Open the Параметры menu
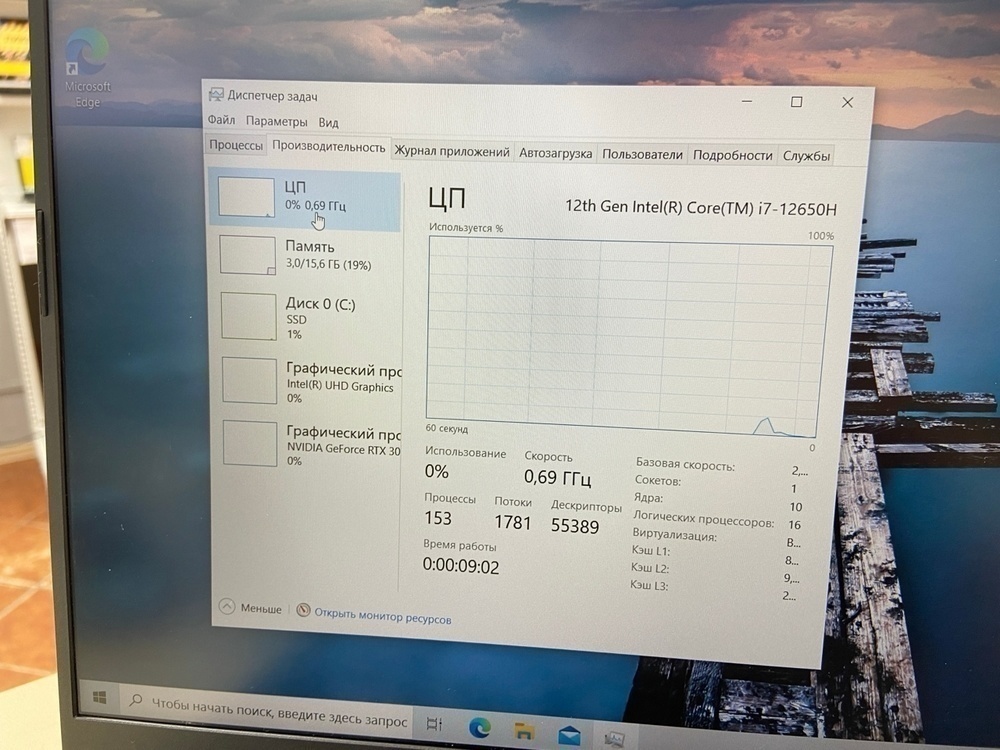The image size is (1000, 750). pos(276,121)
